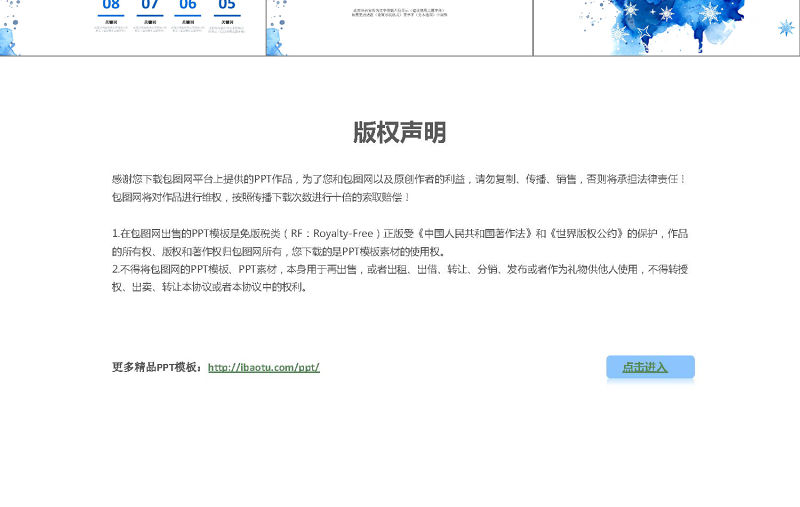Viewport: 800px width, 507px height.
Task: Click the snowflake icon at far right edge
Action: (x=786, y=27)
